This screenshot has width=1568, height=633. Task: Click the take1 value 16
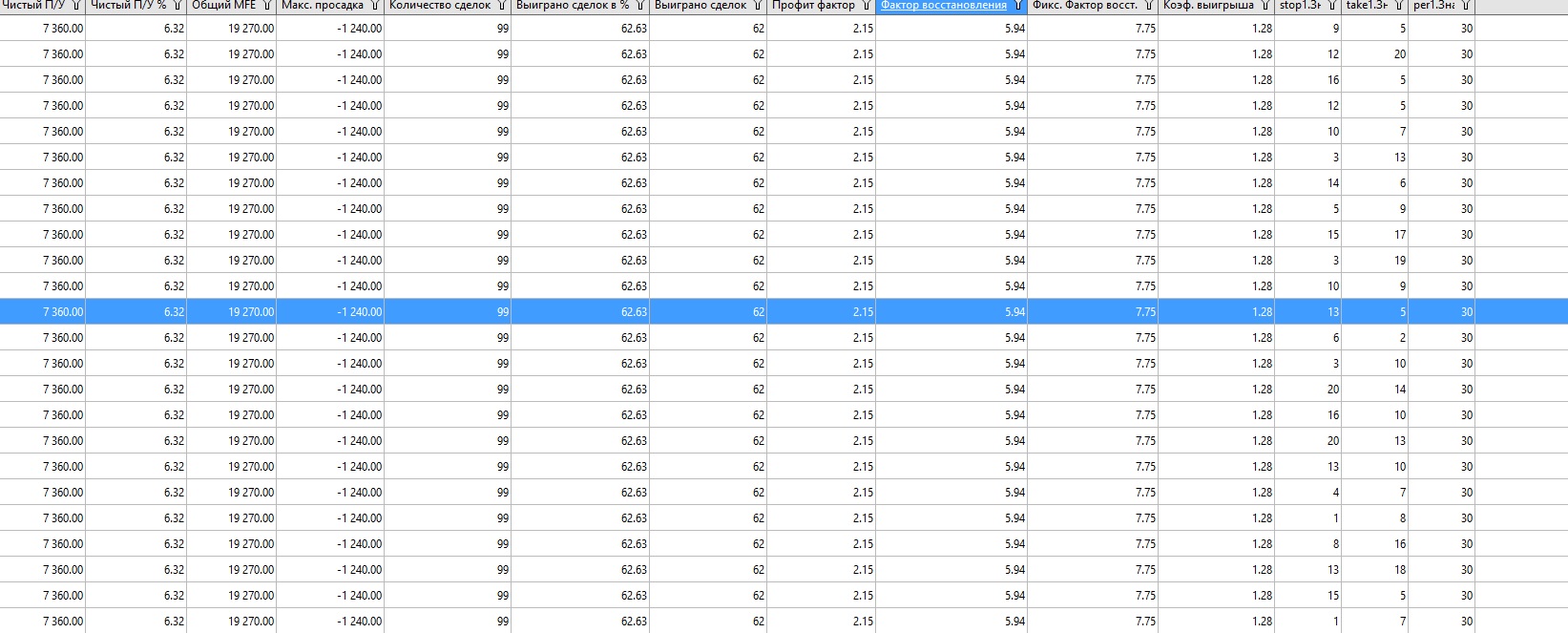(x=1400, y=544)
